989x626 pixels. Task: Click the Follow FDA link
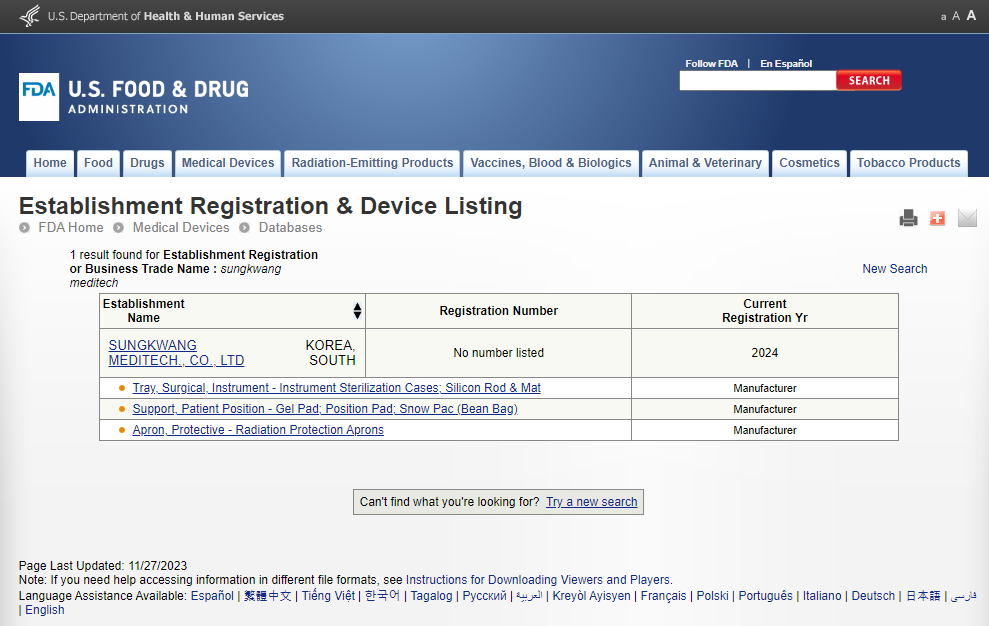(x=711, y=64)
